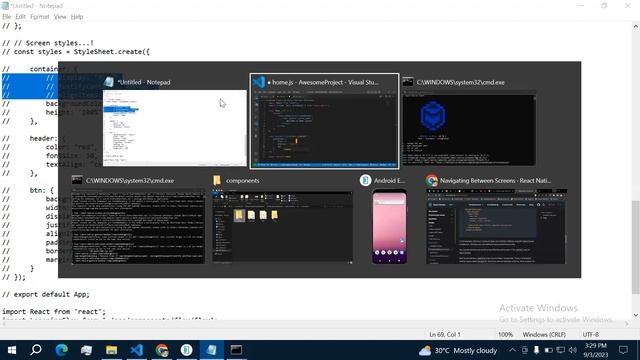Click the UTF-8 encoding status entry

coord(591,334)
